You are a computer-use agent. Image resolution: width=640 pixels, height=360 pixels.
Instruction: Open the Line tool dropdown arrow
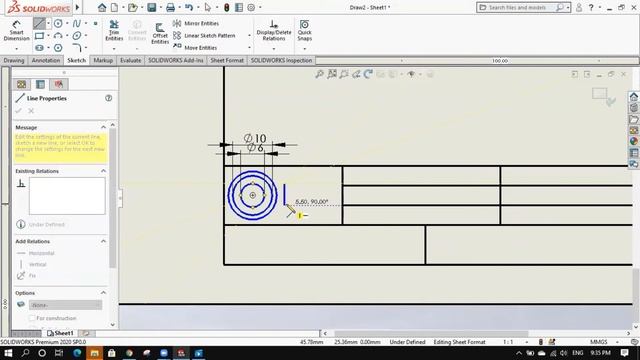(x=48, y=24)
